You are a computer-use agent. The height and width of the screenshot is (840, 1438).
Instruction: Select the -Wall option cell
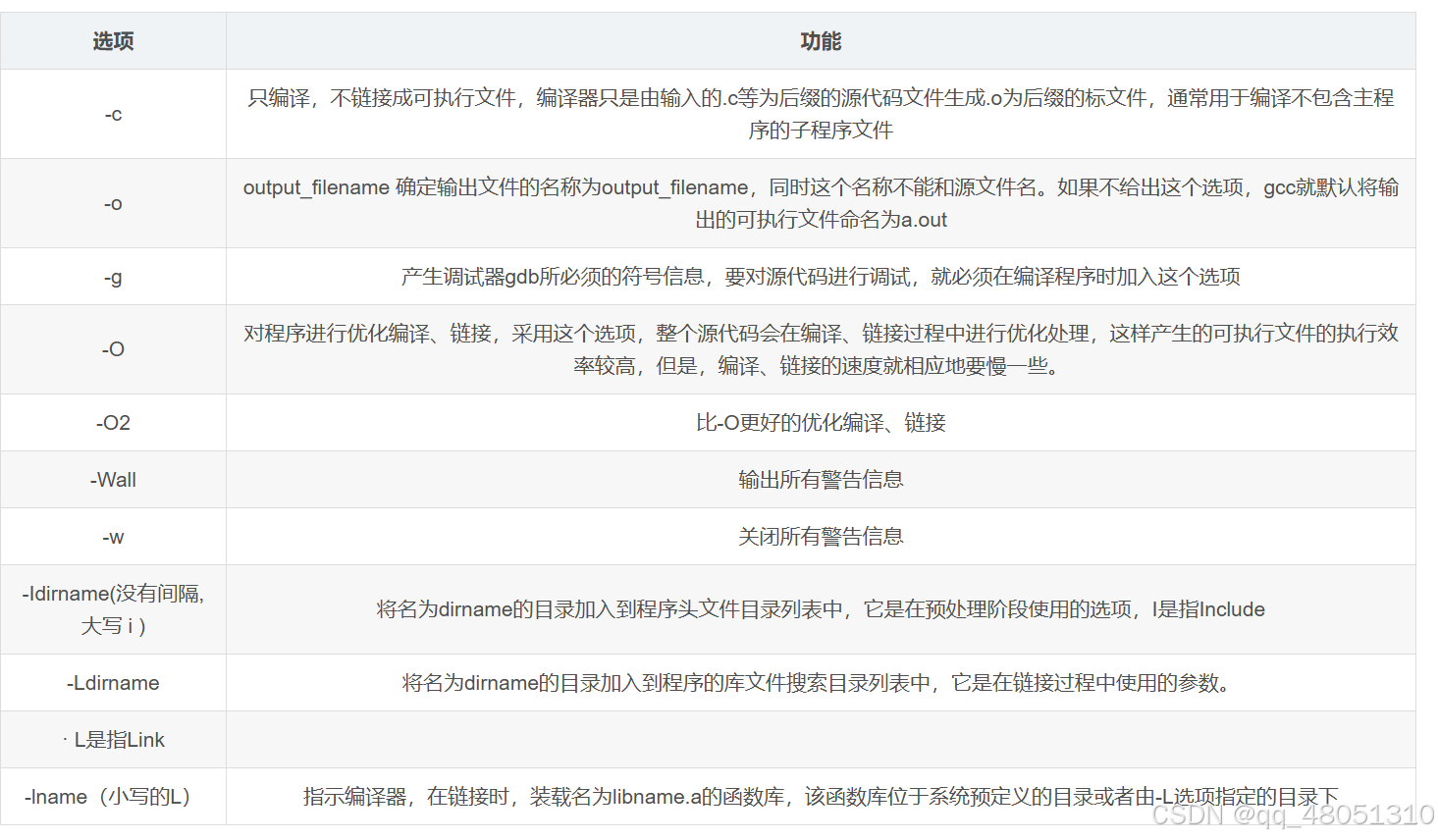coord(112,479)
